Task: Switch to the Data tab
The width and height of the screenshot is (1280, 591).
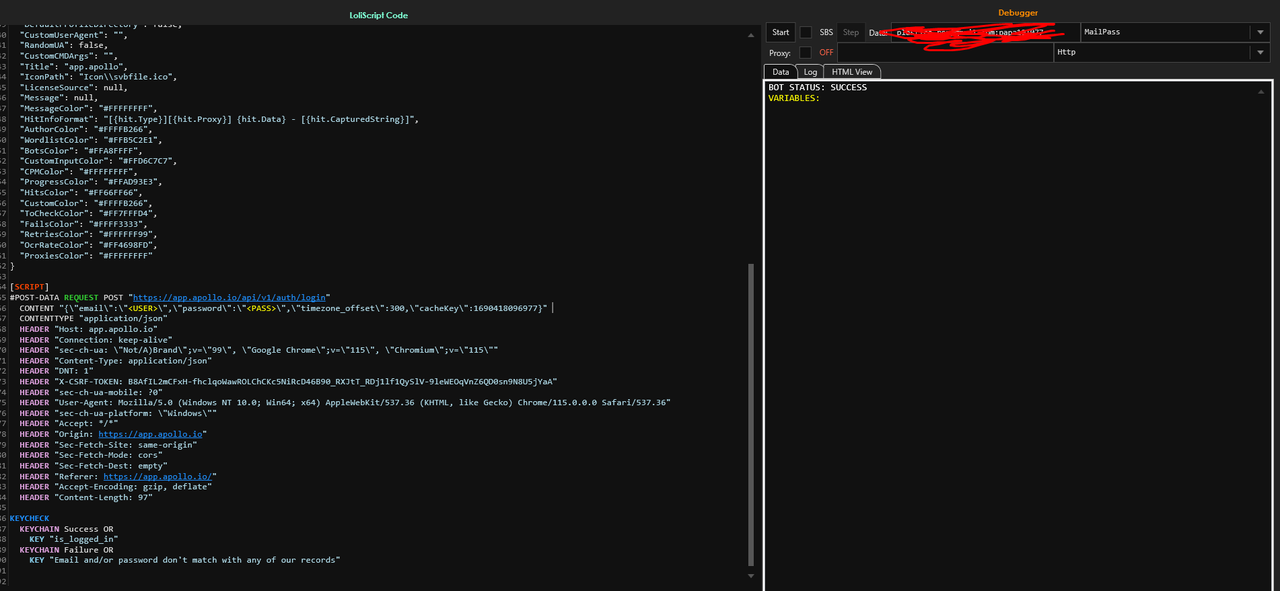Action: 780,72
